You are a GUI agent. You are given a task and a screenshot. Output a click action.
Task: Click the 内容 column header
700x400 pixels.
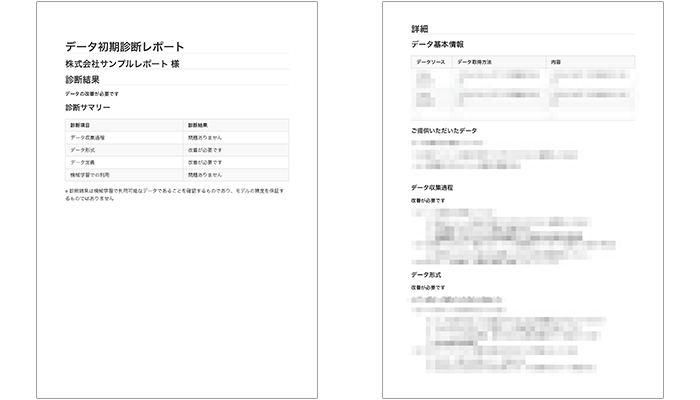(556, 63)
